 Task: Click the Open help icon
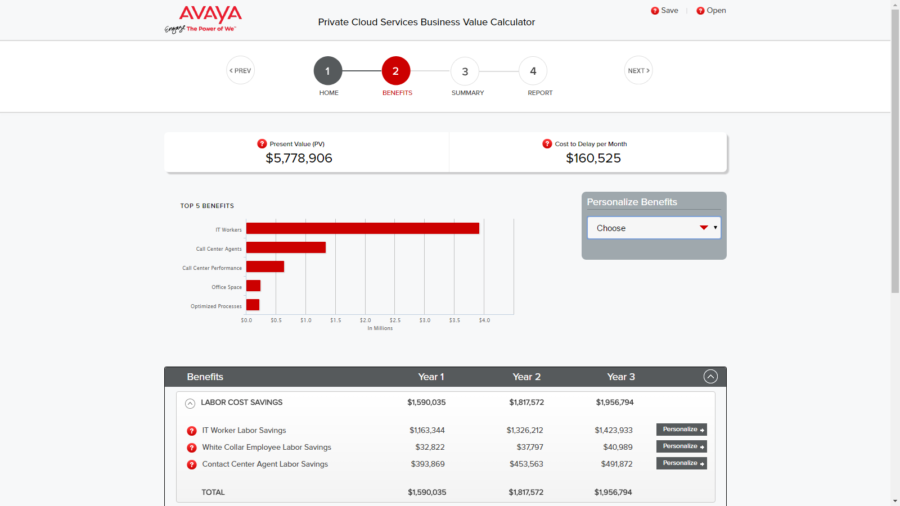[700, 11]
